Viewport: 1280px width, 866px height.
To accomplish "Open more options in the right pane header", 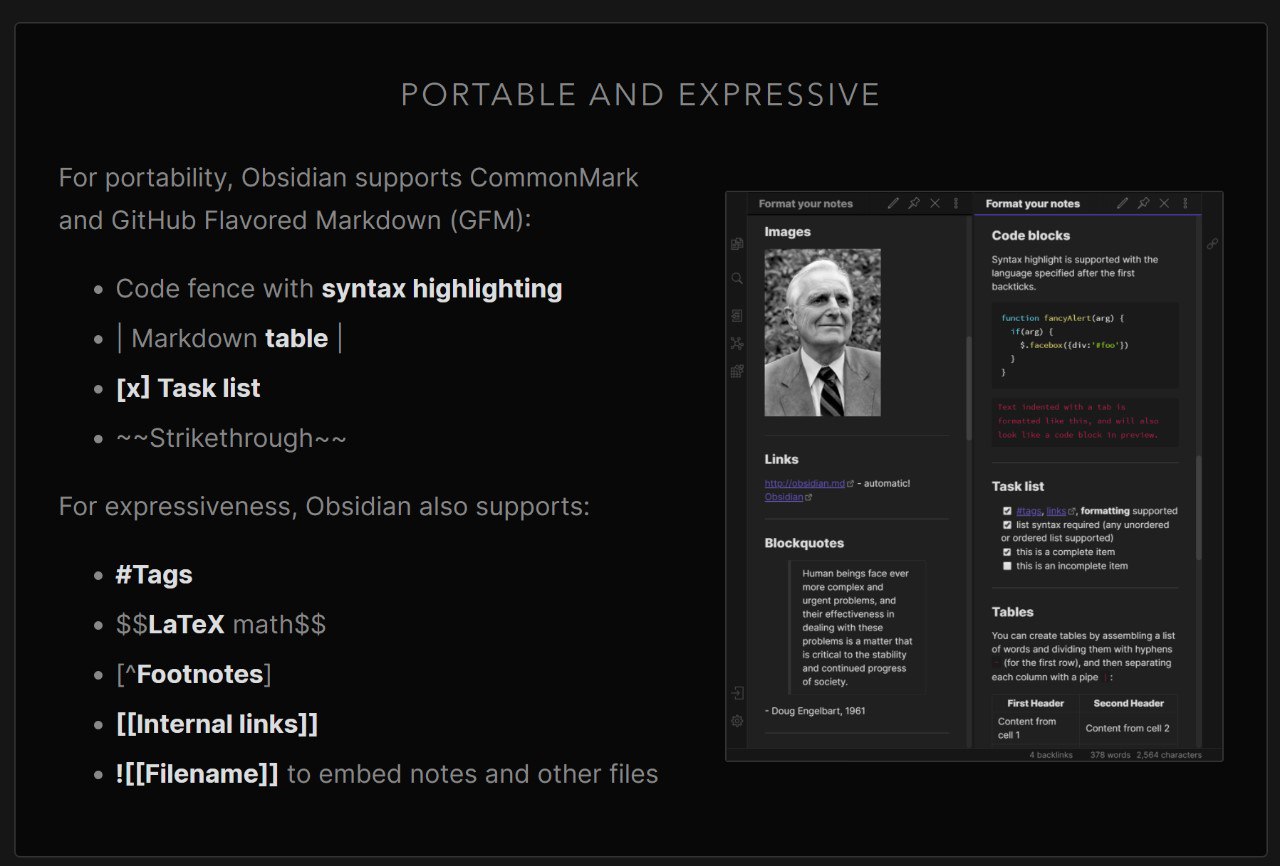I will click(x=1185, y=203).
